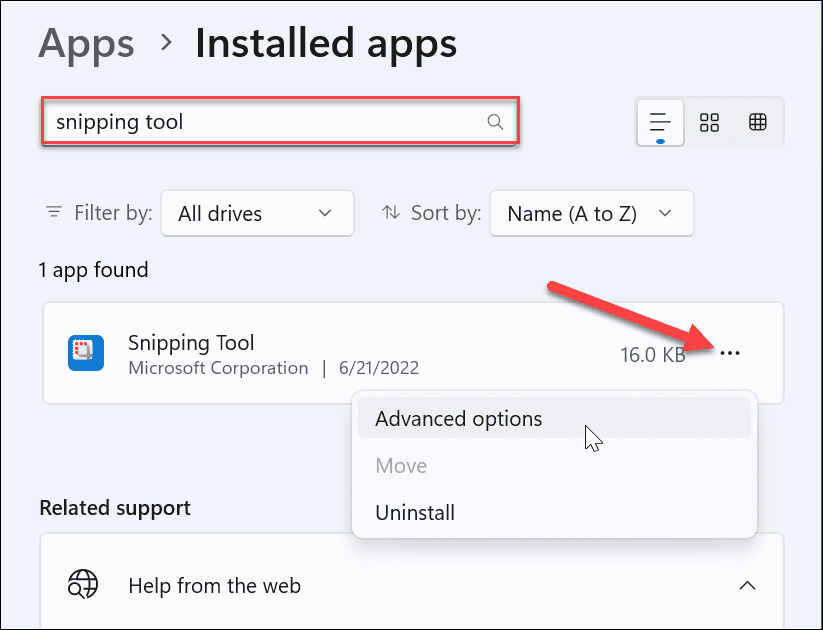
Task: Open the All drives filter dropdown
Action: [x=256, y=213]
